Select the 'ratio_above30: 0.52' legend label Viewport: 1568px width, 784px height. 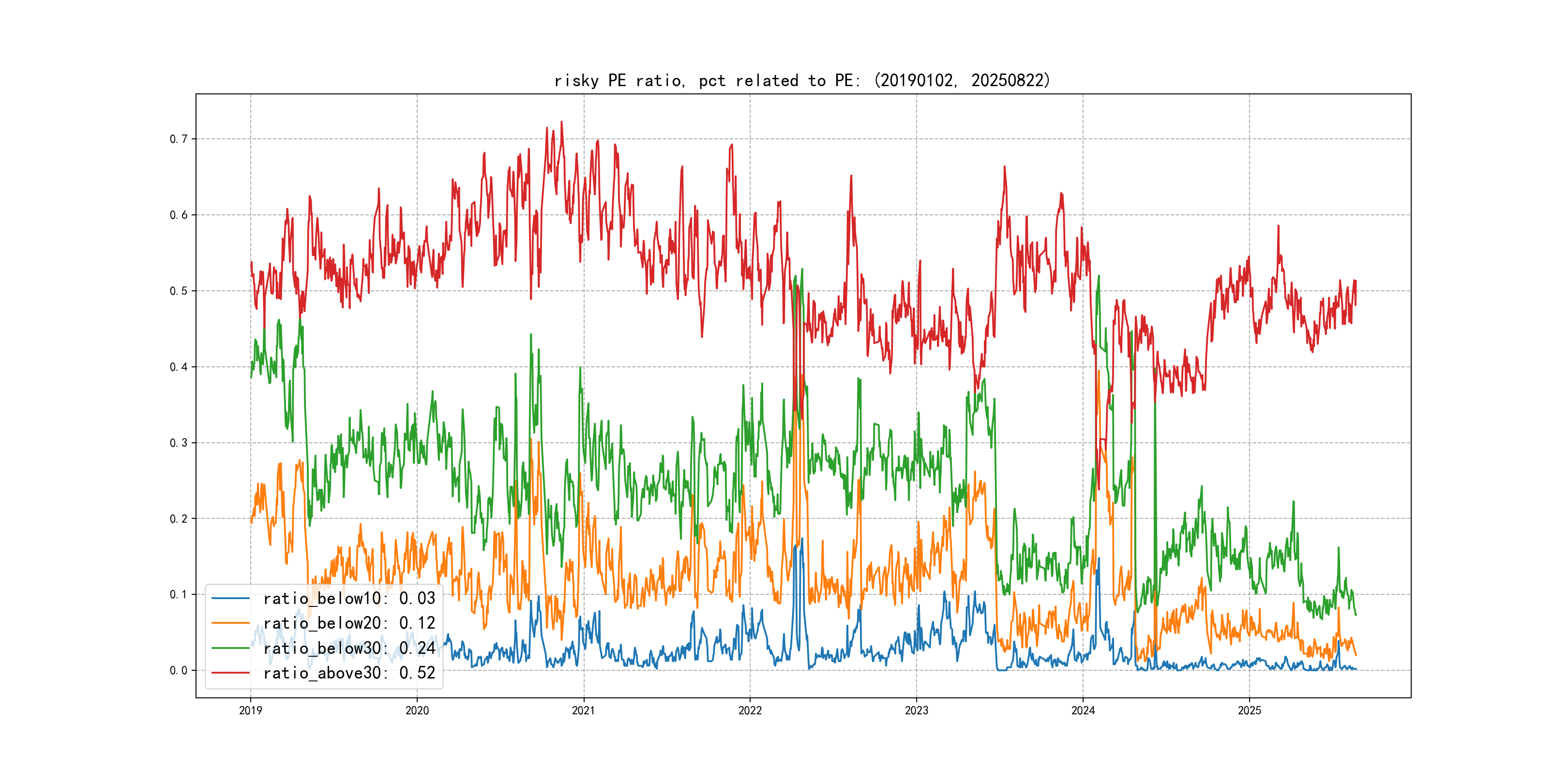coord(349,673)
